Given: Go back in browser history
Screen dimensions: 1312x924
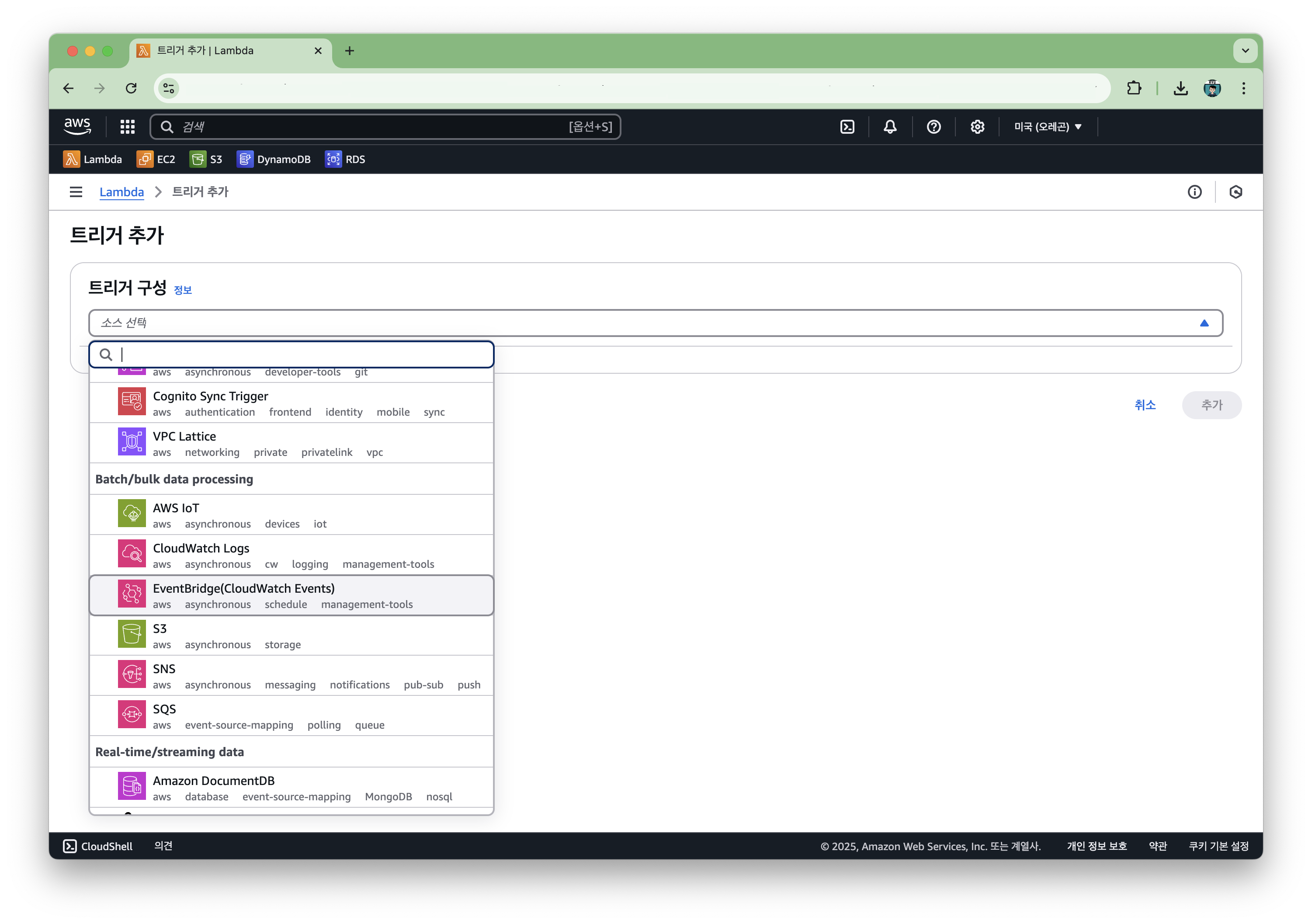Looking at the screenshot, I should pyautogui.click(x=69, y=88).
